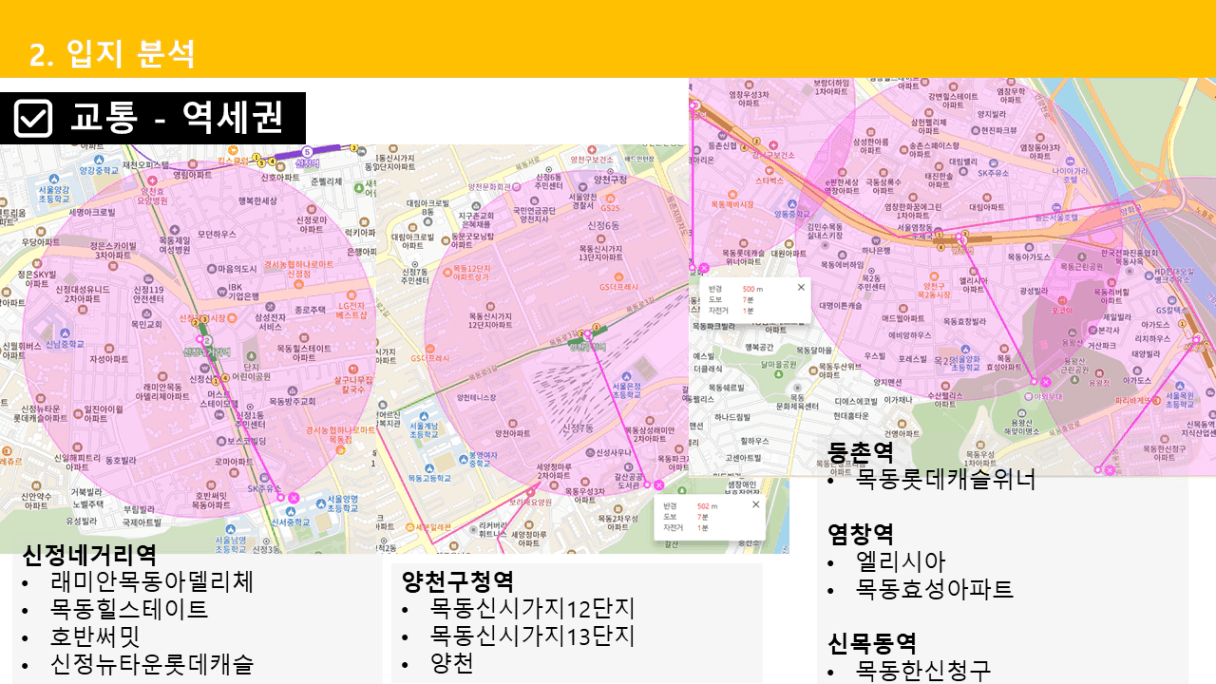This screenshot has height=684, width=1216.
Task: Select the 래미안목동아델리체 bullet
Action: coord(152,581)
